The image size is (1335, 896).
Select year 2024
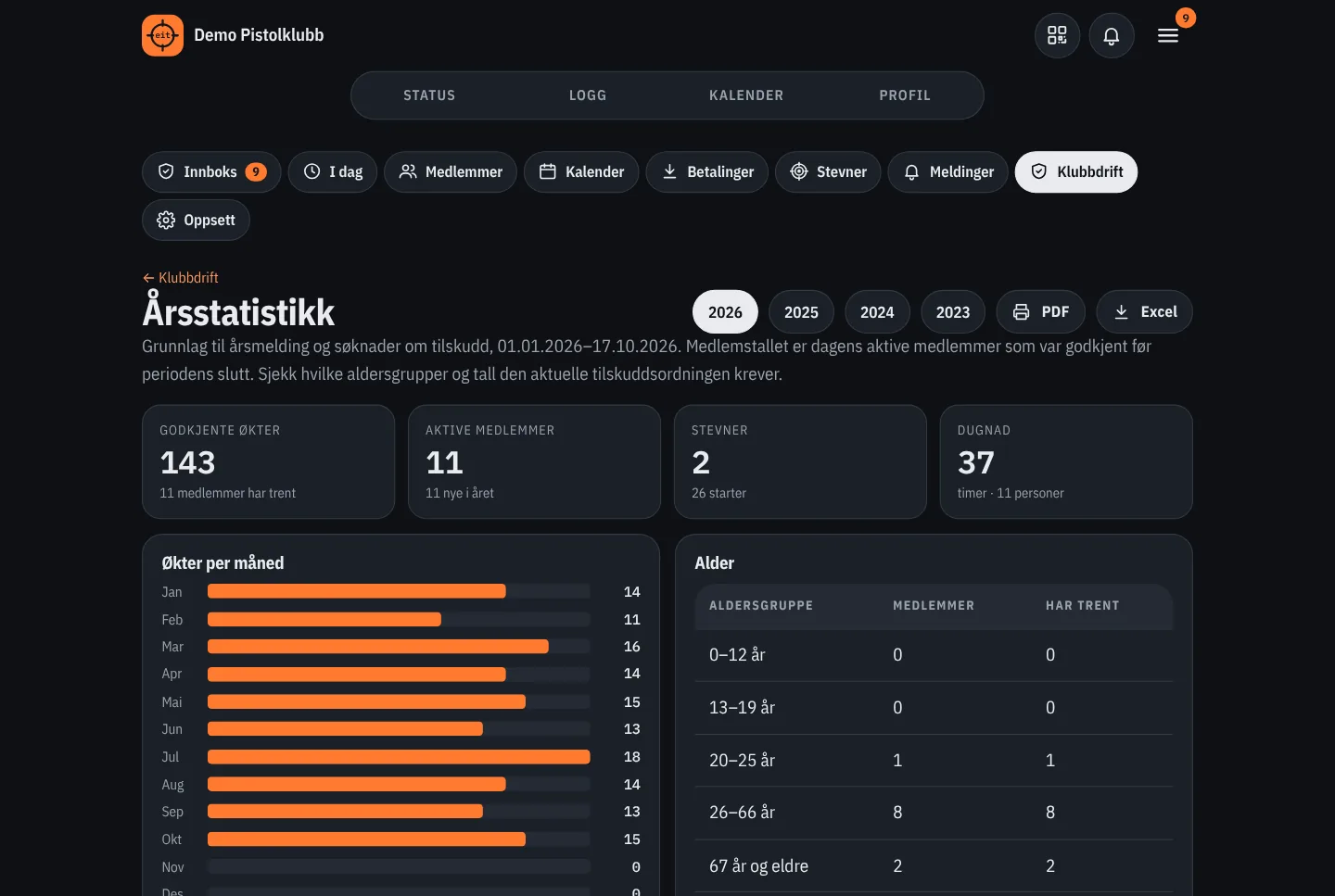(877, 311)
